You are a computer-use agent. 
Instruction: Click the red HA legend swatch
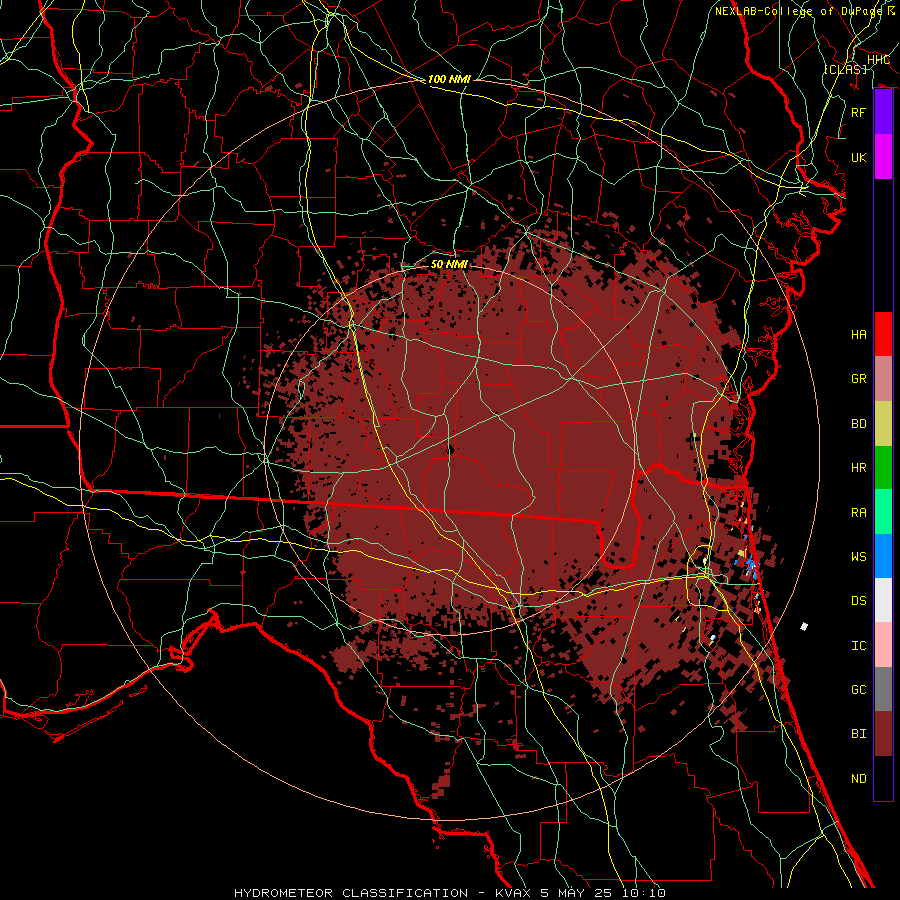(x=883, y=334)
